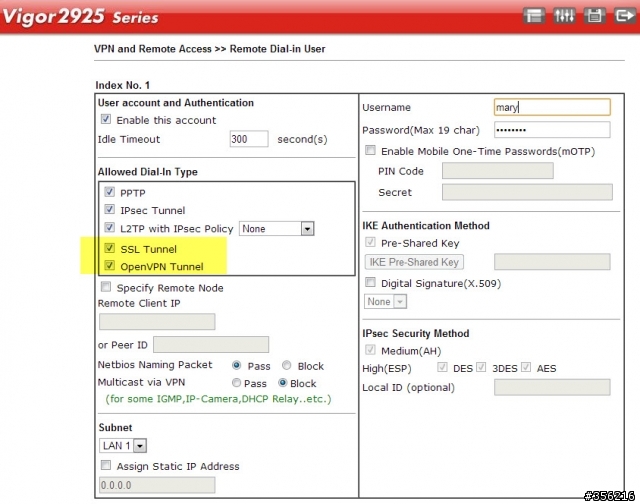Image resolution: width=640 pixels, height=504 pixels.
Task: Check Assign Static IP Address
Action: [x=106, y=465]
